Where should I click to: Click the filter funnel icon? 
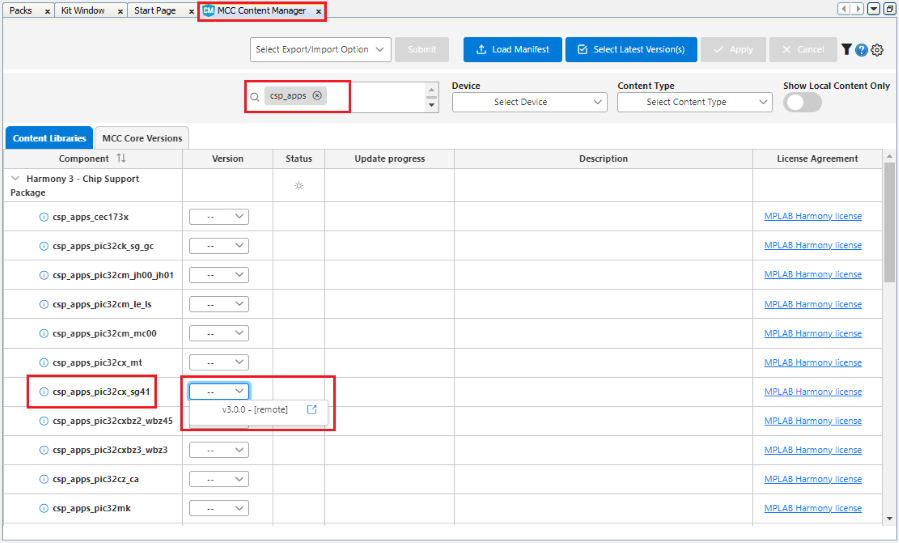846,49
